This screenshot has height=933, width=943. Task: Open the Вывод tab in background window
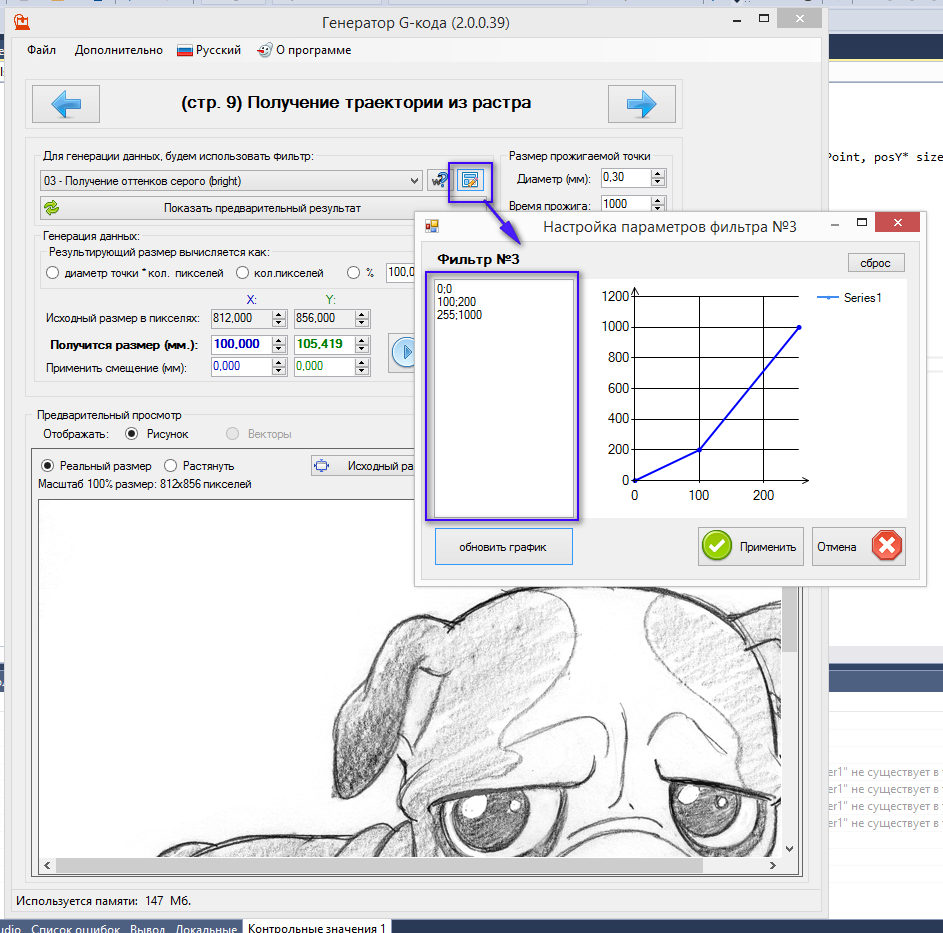click(147, 928)
